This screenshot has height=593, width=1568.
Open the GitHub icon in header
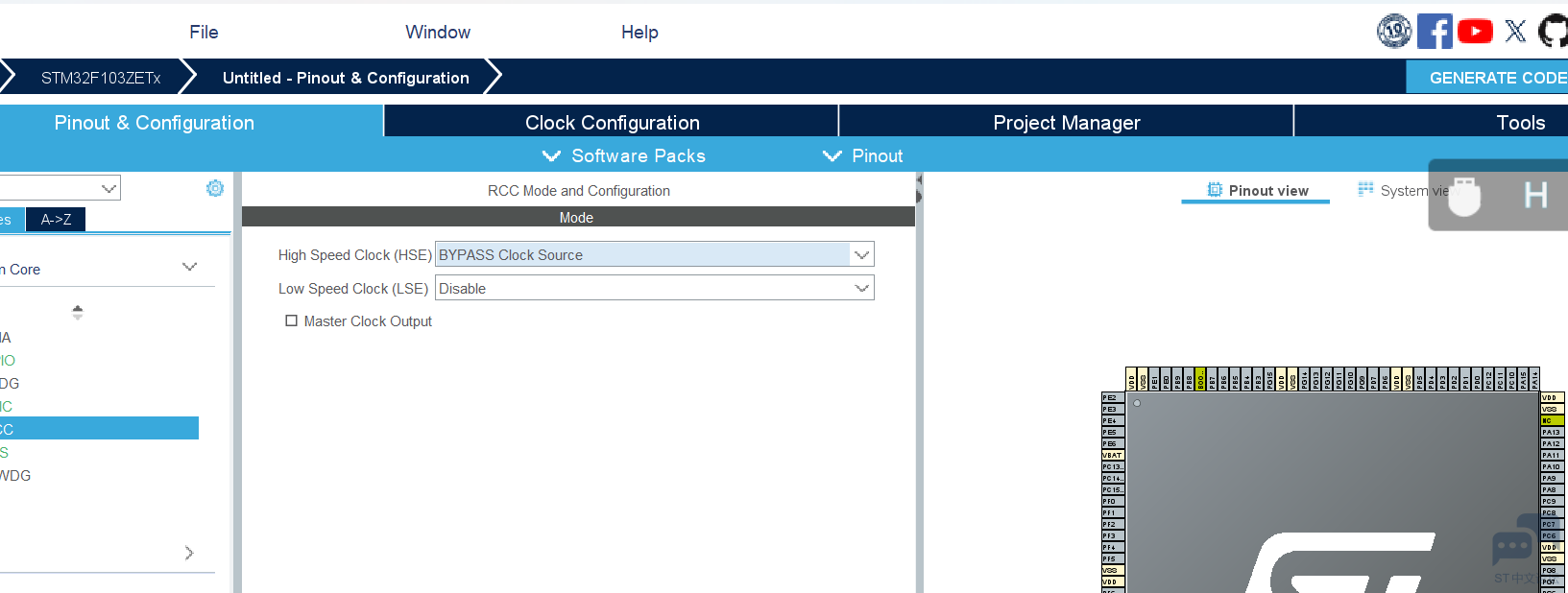coord(1554,32)
